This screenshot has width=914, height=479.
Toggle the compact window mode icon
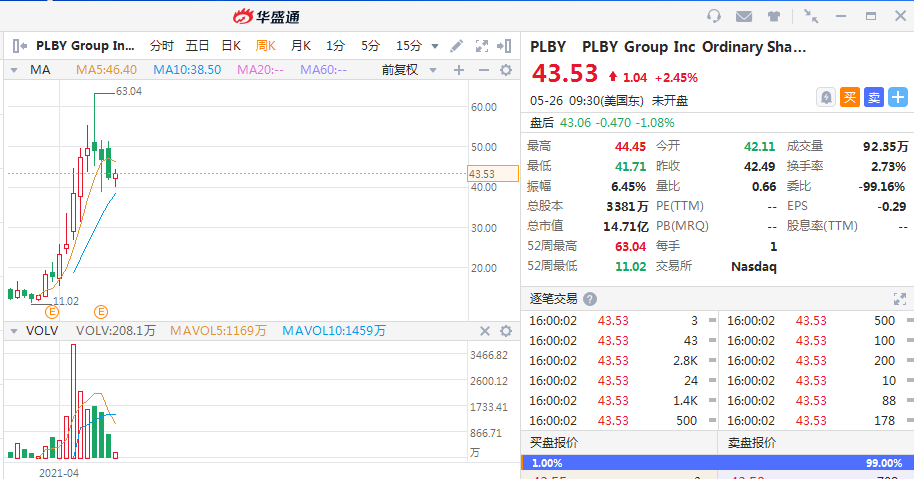[811, 16]
